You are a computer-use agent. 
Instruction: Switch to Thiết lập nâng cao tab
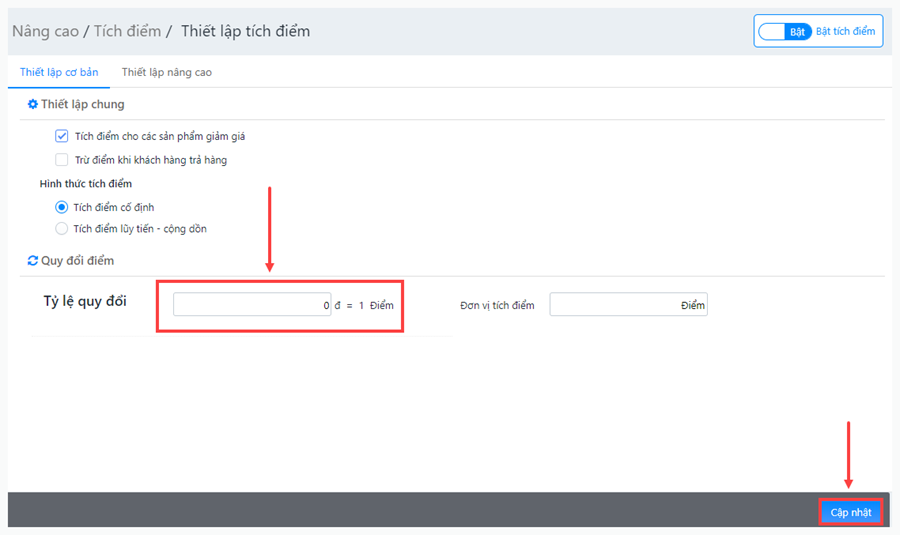point(166,72)
